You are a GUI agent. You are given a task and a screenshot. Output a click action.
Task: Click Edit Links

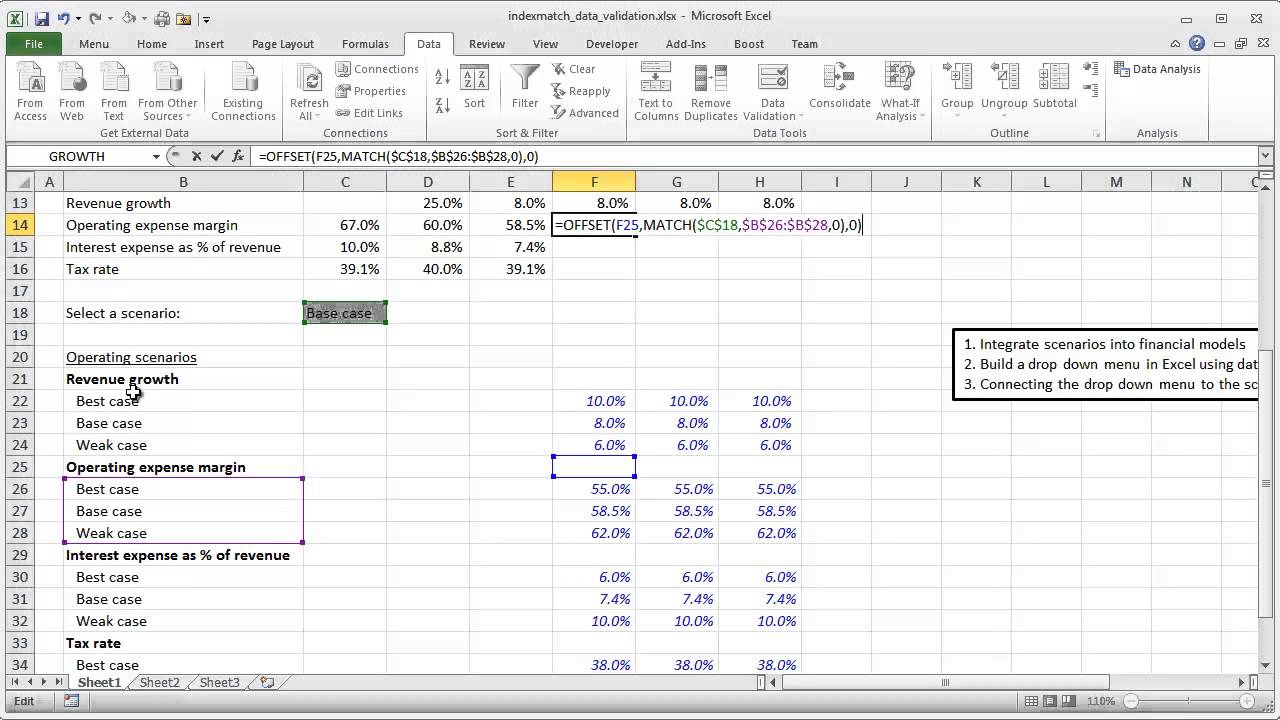[369, 113]
